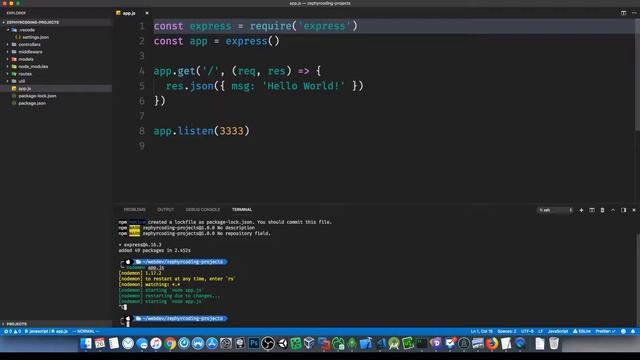The image size is (640, 360).
Task: Move the panel to the right side
Action: coord(624,210)
